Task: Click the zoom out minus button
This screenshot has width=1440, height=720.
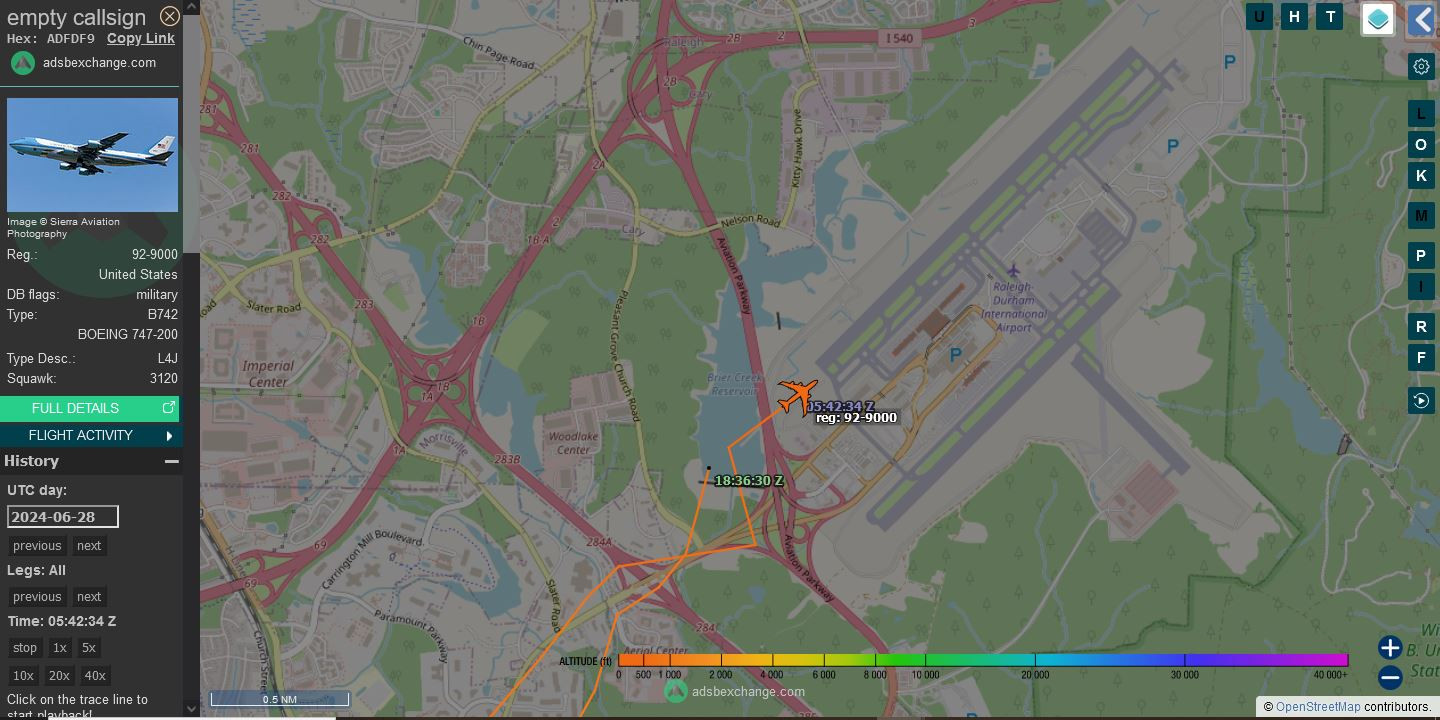Action: click(x=1390, y=678)
